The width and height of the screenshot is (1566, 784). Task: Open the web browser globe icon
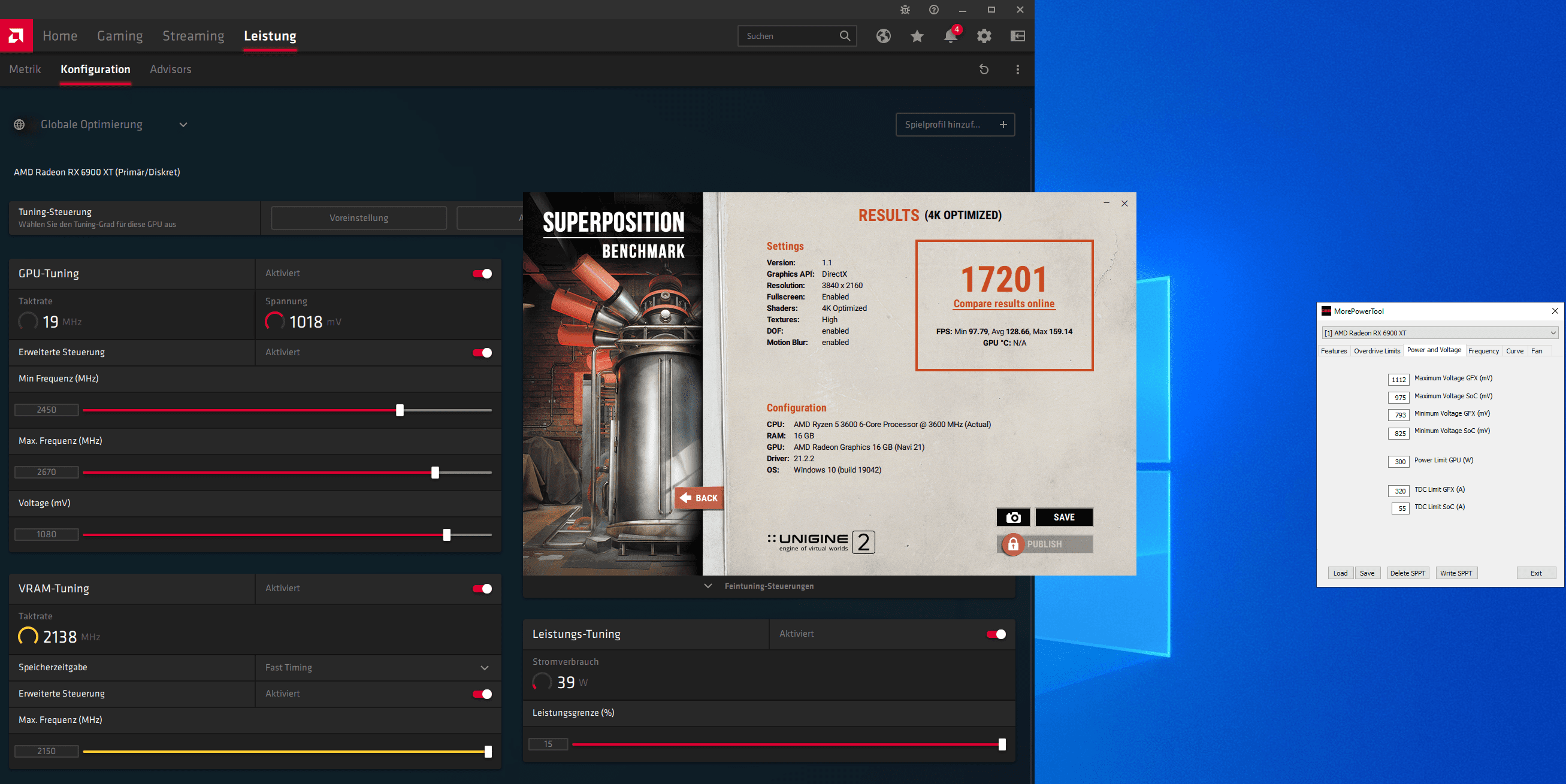883,36
